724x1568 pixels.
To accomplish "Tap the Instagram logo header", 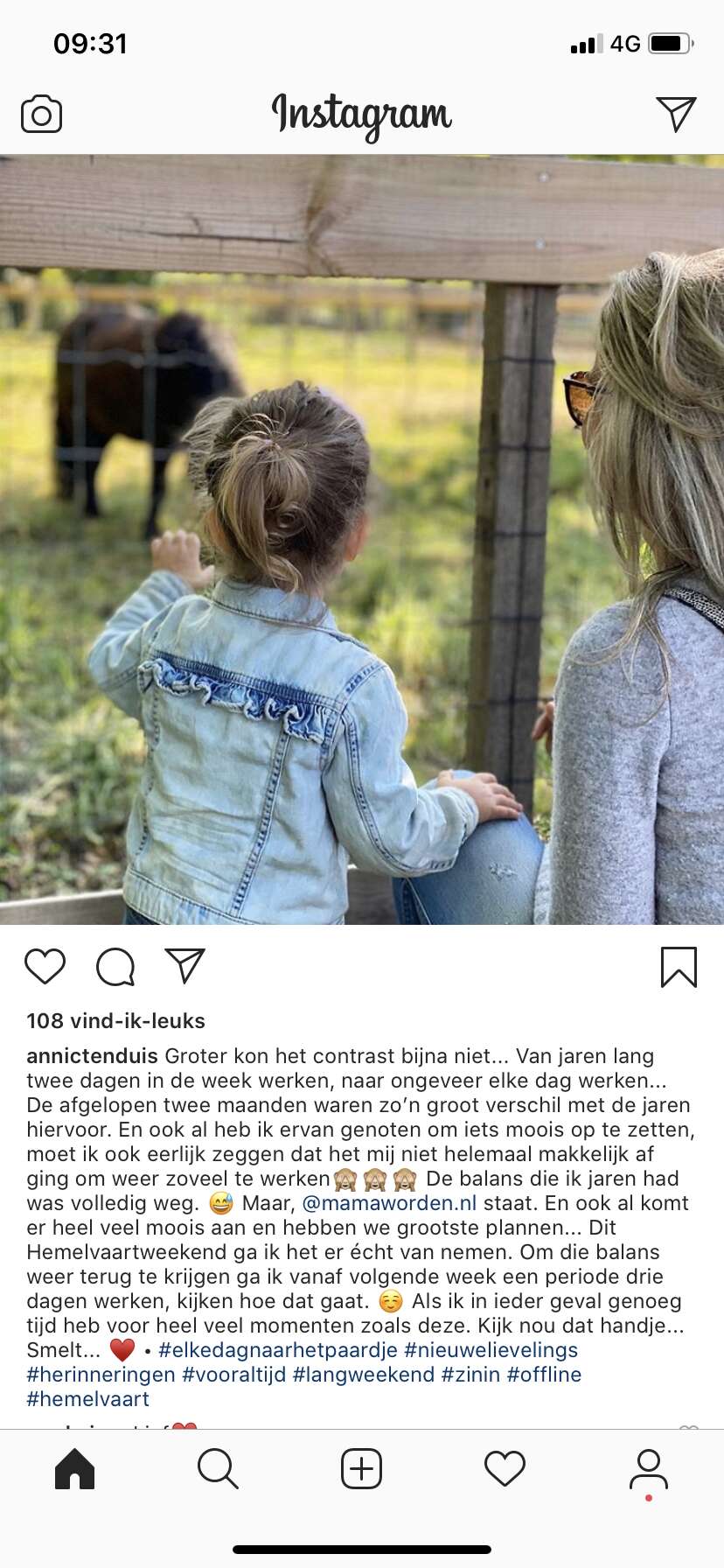I will coord(362,115).
